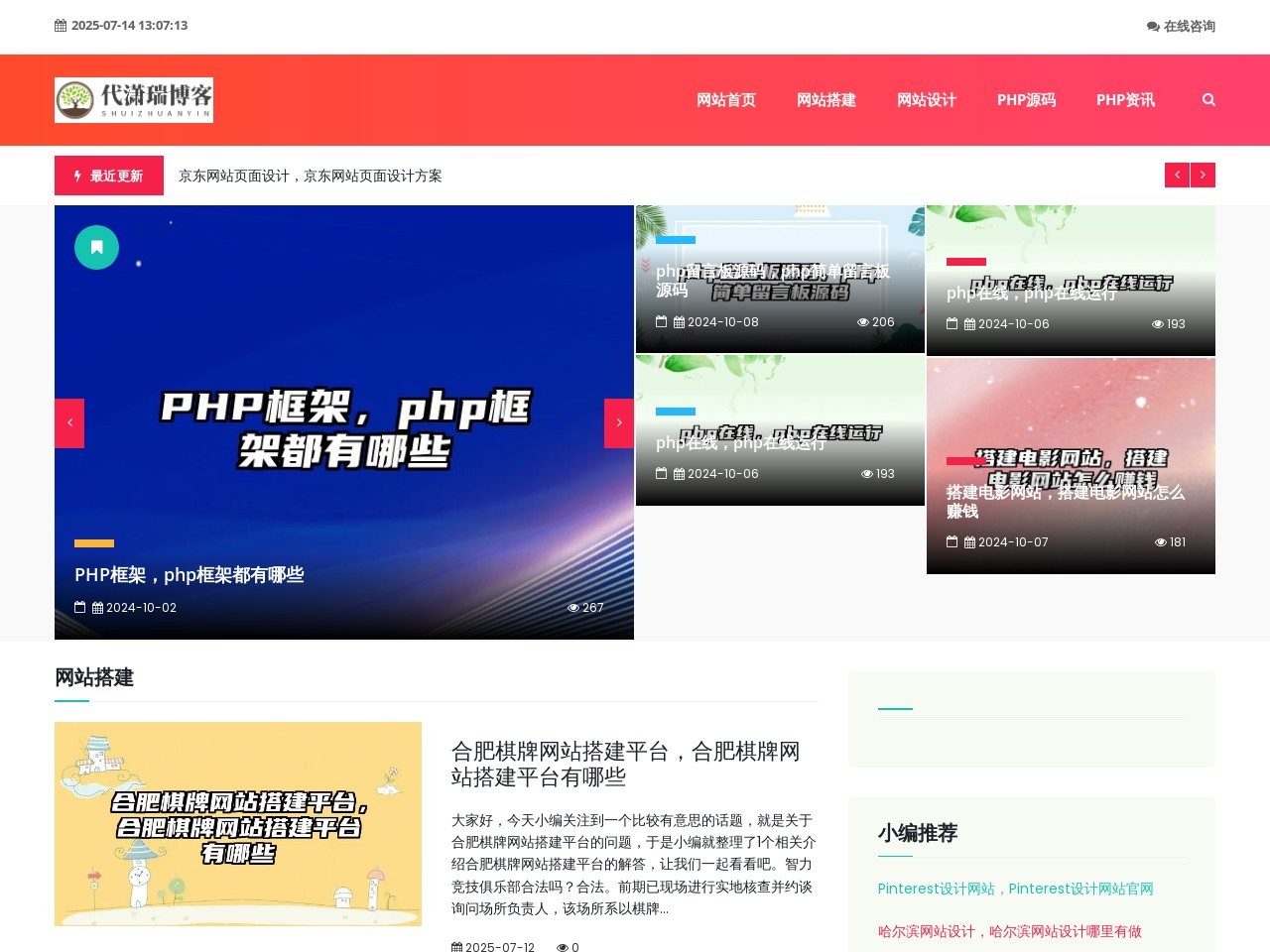Advance the news ticker with the right chevron

[1203, 175]
